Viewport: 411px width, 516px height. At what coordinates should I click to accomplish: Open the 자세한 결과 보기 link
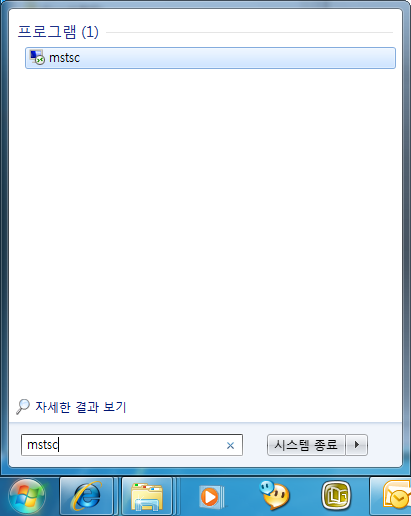tap(81, 407)
